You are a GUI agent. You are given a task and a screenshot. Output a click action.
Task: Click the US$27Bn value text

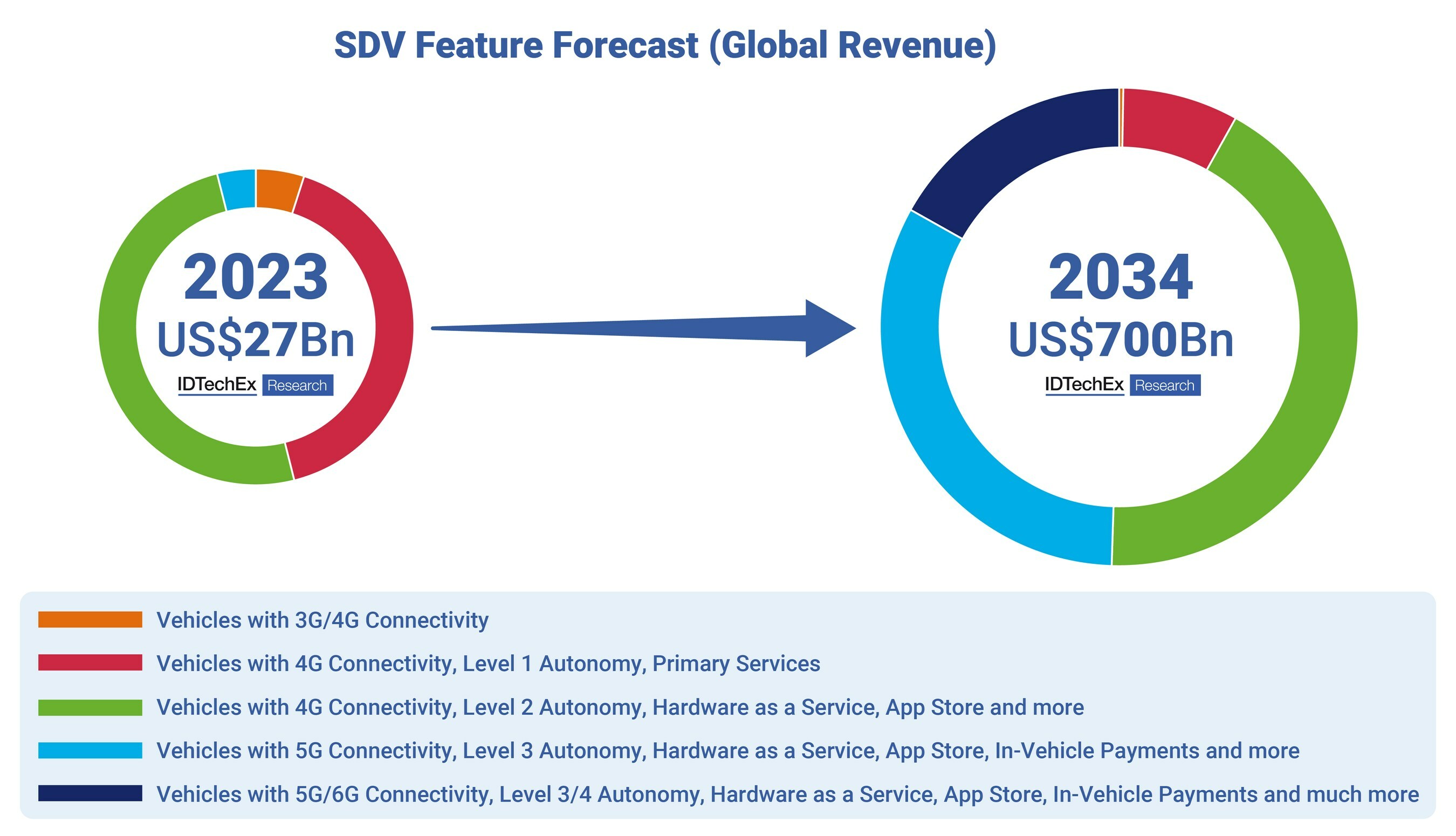[256, 340]
